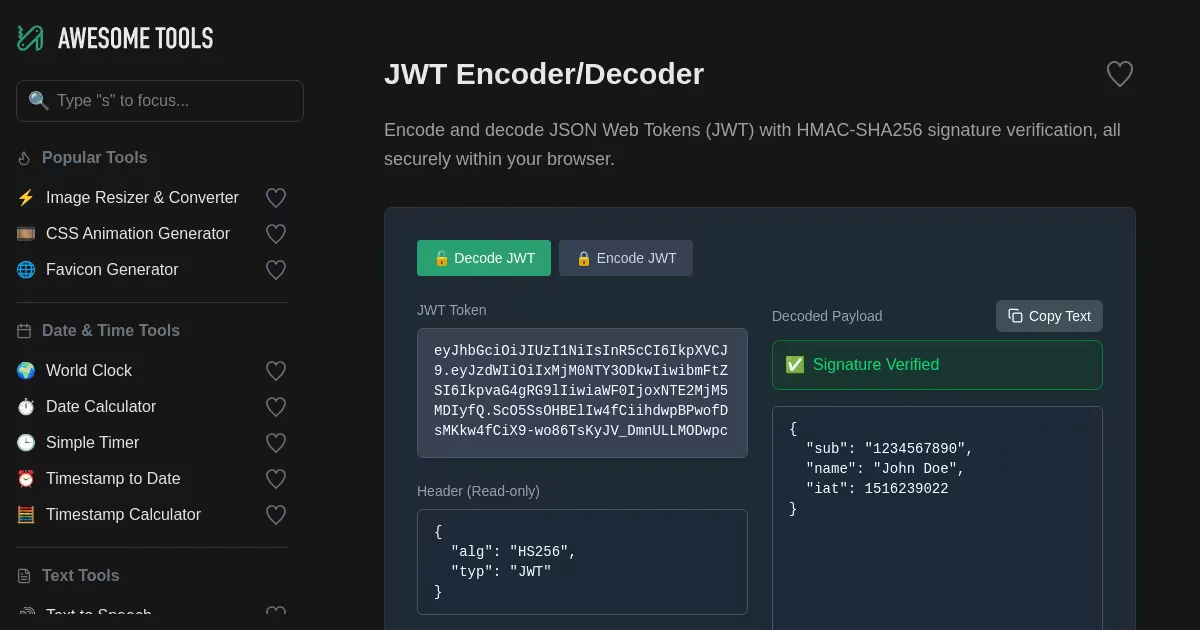Click the globe icon beside Favicon Generator

pyautogui.click(x=26, y=270)
